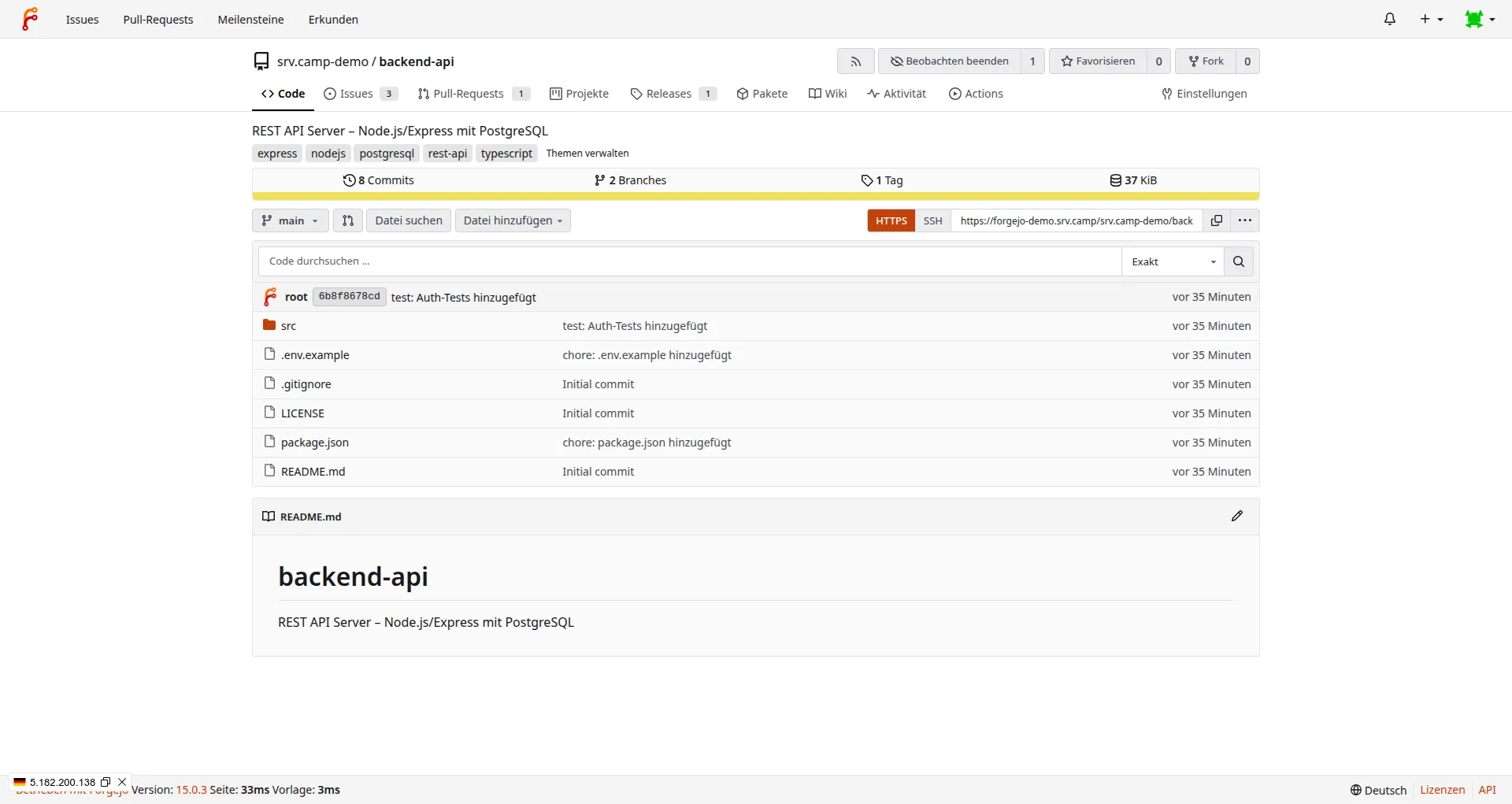The height and width of the screenshot is (804, 1512).
Task: Open the Aktivität tab
Action: click(896, 94)
